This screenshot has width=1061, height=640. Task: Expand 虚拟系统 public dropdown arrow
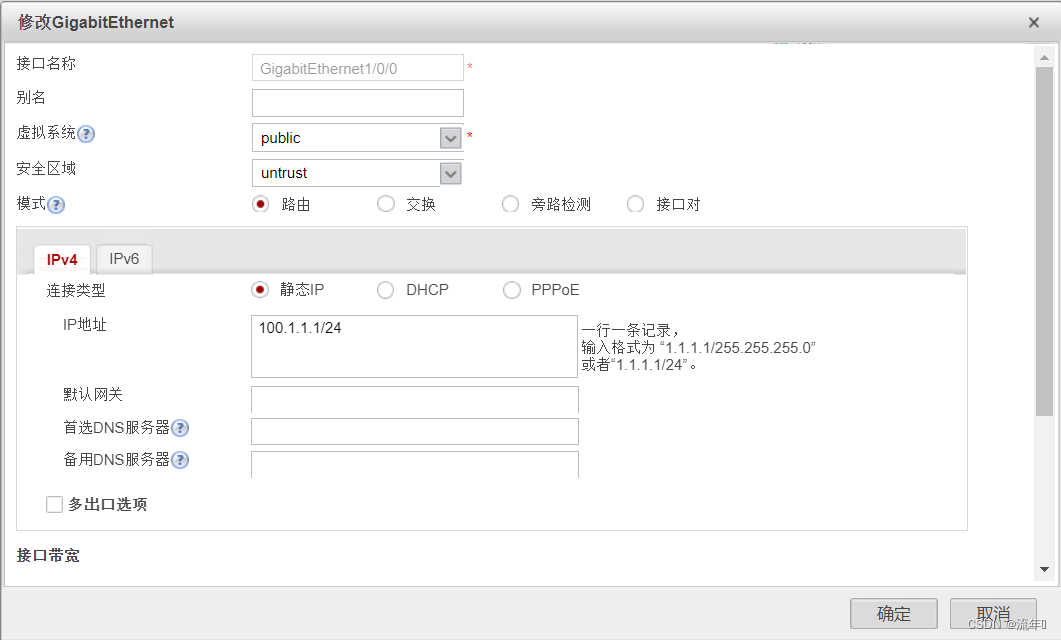point(451,138)
